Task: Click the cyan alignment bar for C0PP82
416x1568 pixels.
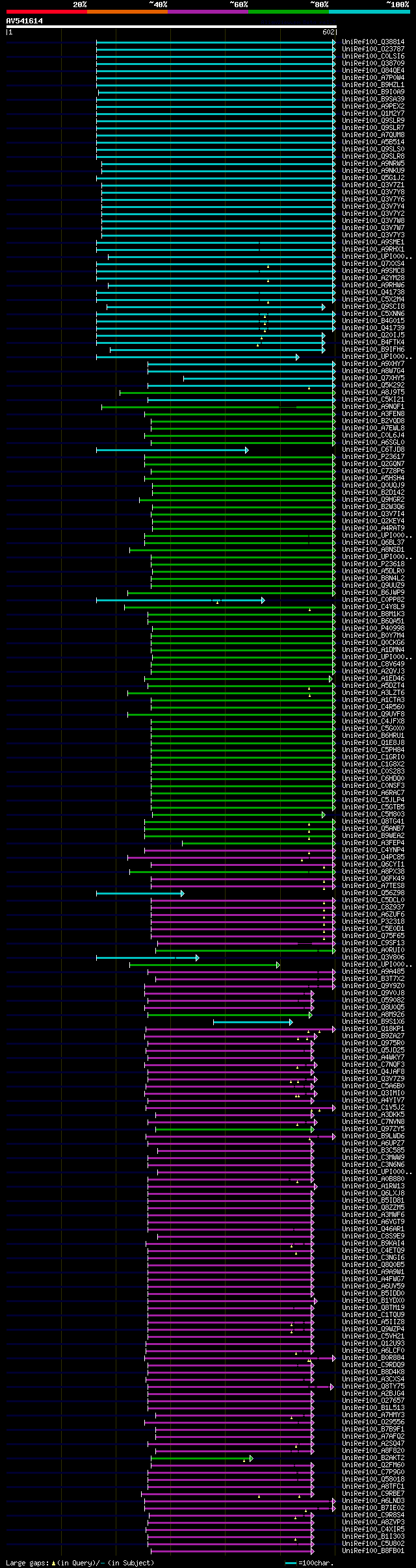Action: [x=181, y=600]
